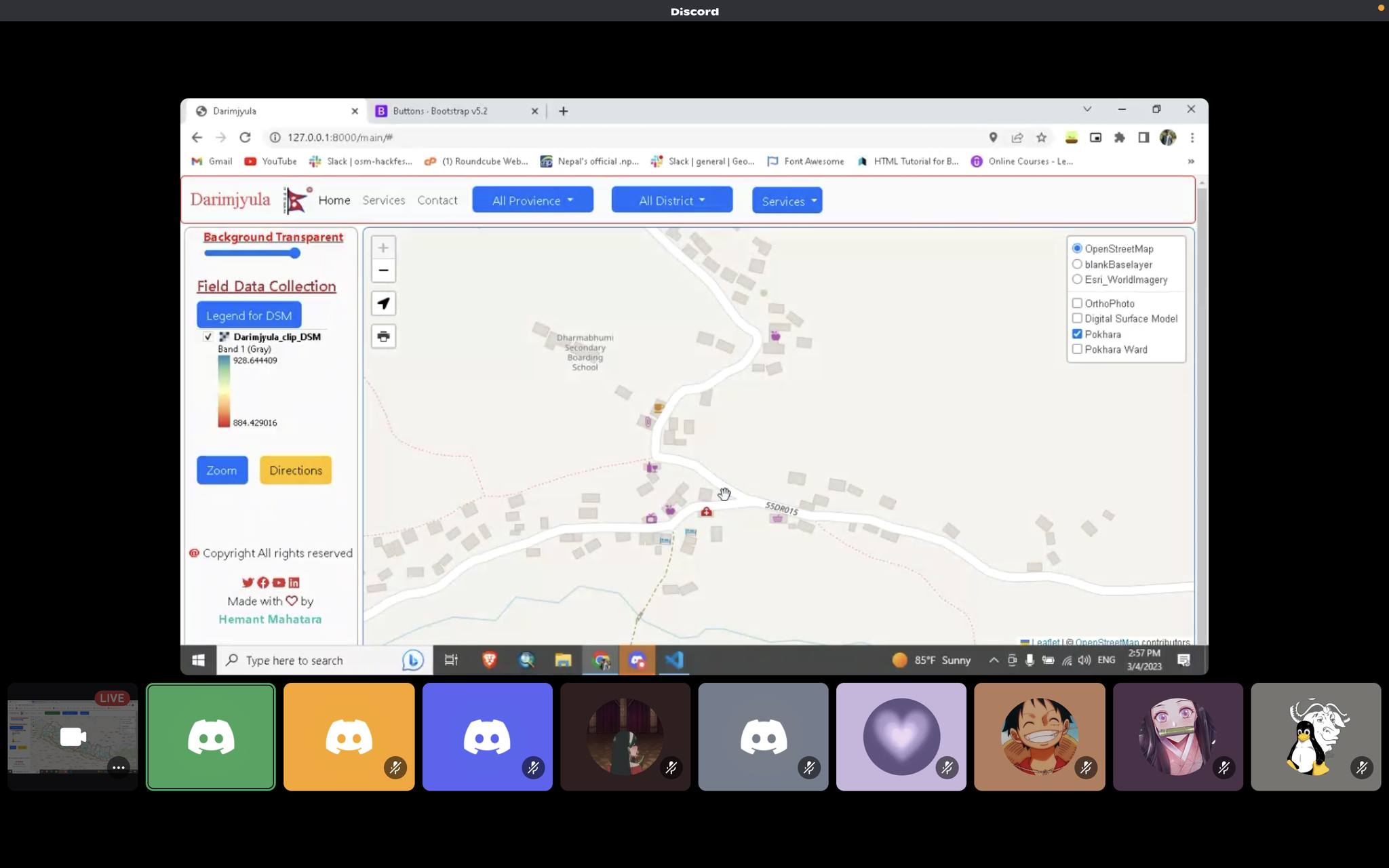Zoom out with the minus map button
The width and height of the screenshot is (1389, 868).
coord(383,271)
